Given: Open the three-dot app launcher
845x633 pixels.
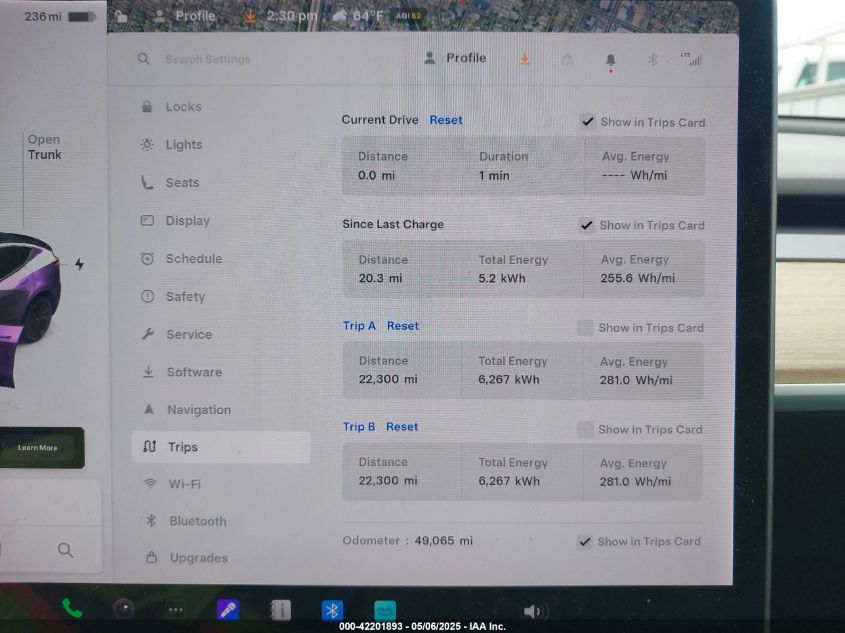Looking at the screenshot, I should (175, 609).
